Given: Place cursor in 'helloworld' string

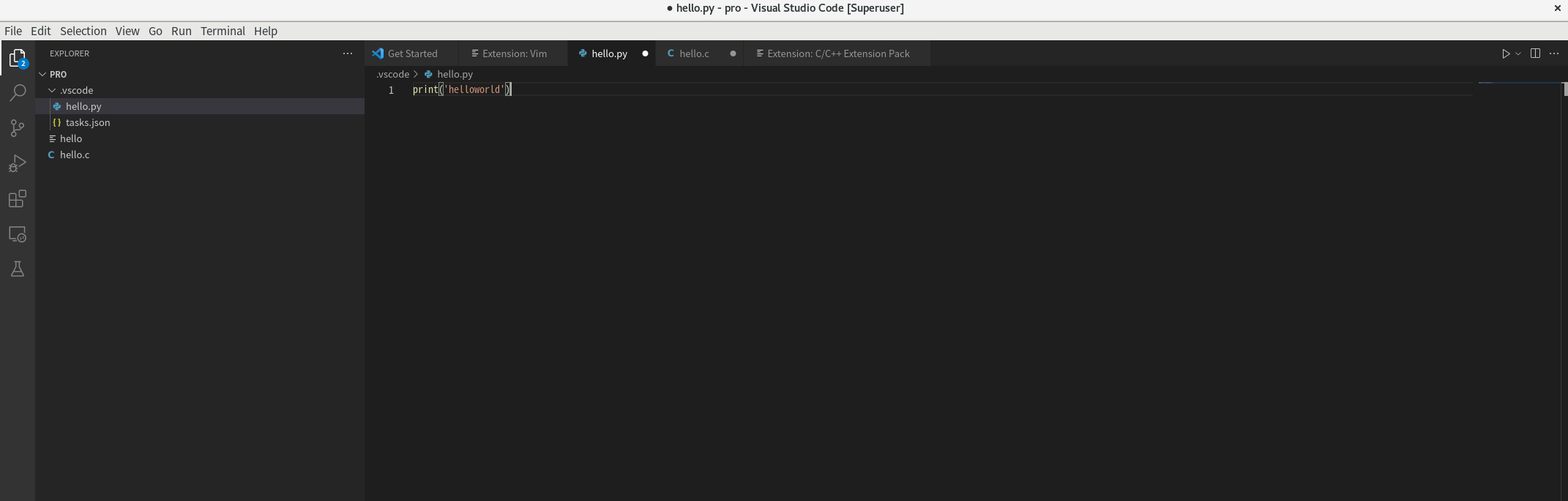Looking at the screenshot, I should pyautogui.click(x=474, y=89).
